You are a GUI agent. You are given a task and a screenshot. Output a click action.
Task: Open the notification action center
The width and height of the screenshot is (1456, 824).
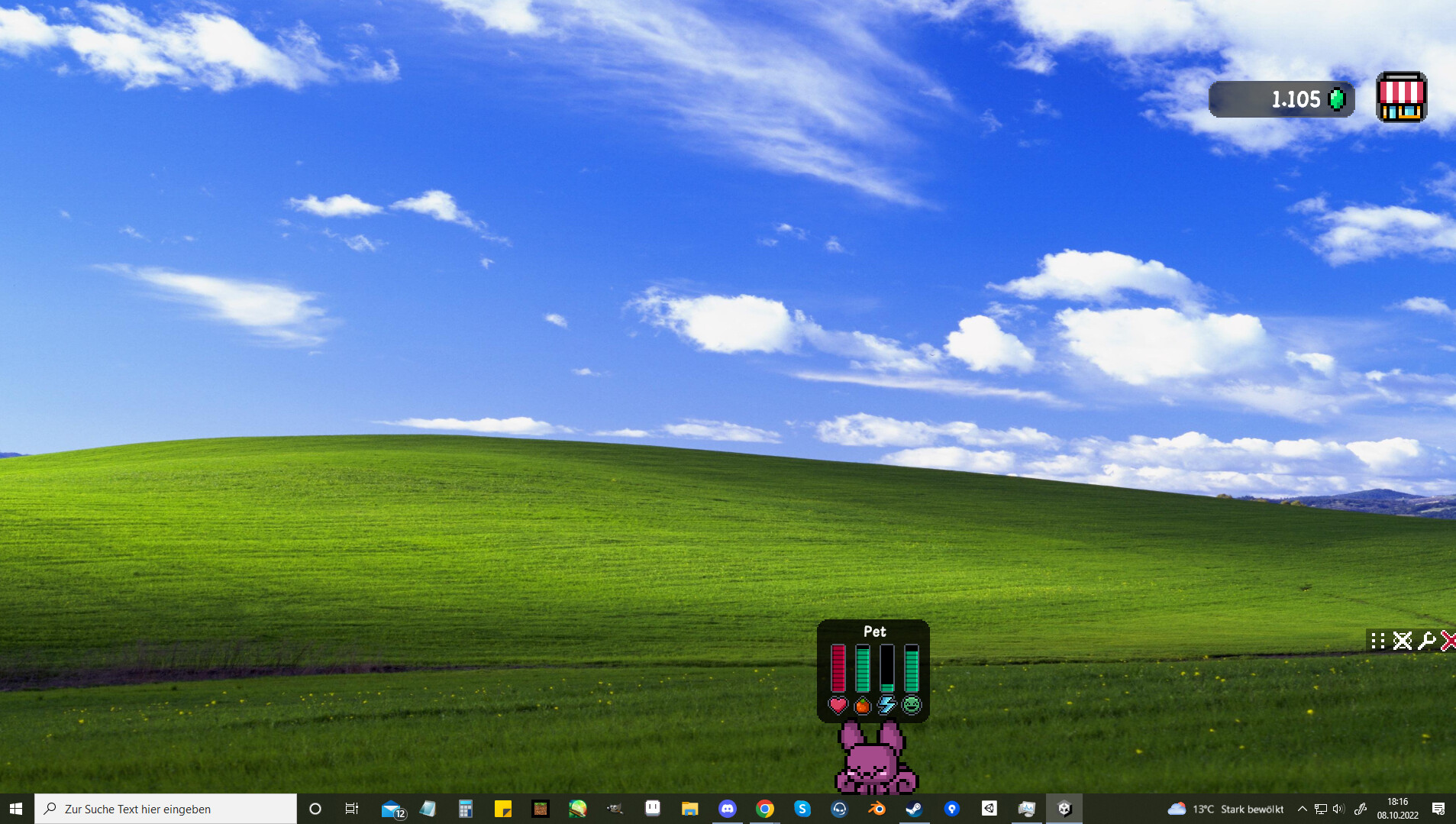pos(1438,809)
